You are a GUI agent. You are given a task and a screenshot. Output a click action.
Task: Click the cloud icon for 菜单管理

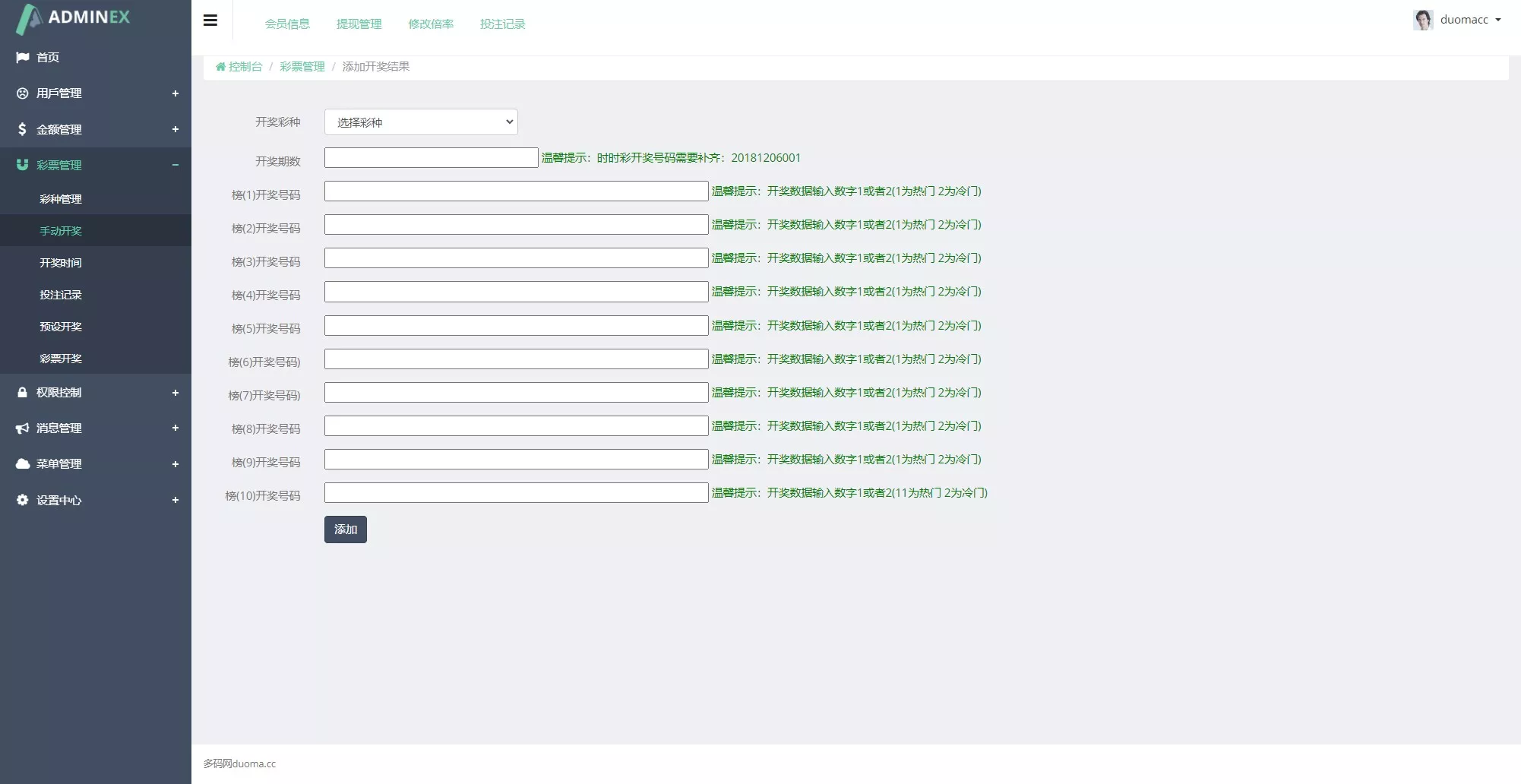click(x=23, y=464)
